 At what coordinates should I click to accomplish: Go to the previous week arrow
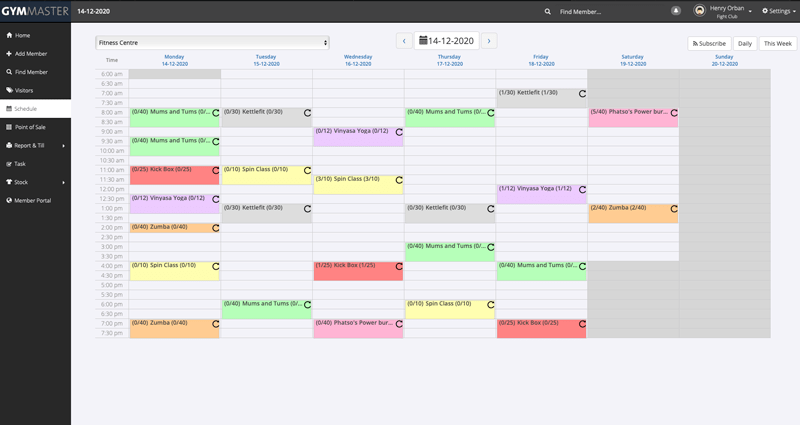(x=403, y=41)
